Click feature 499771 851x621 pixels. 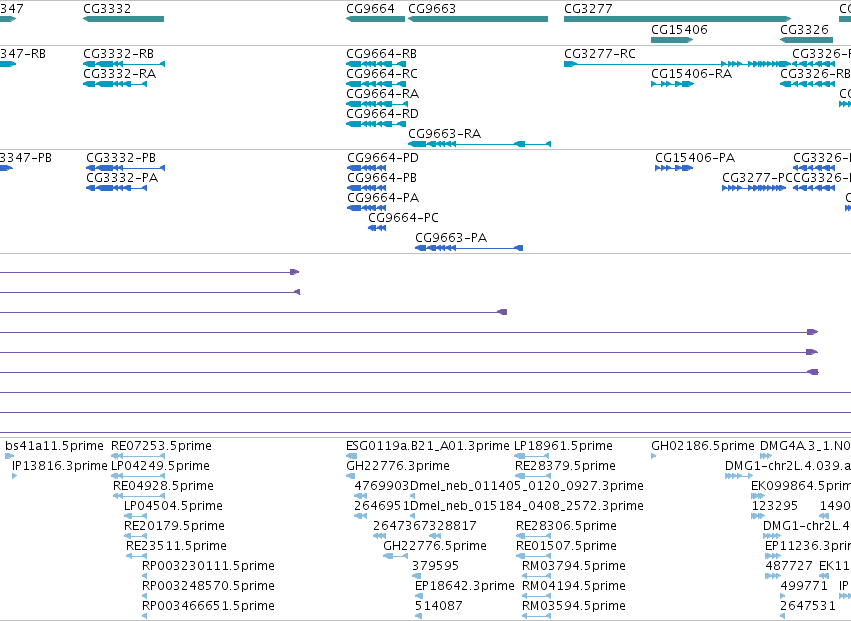[x=783, y=596]
